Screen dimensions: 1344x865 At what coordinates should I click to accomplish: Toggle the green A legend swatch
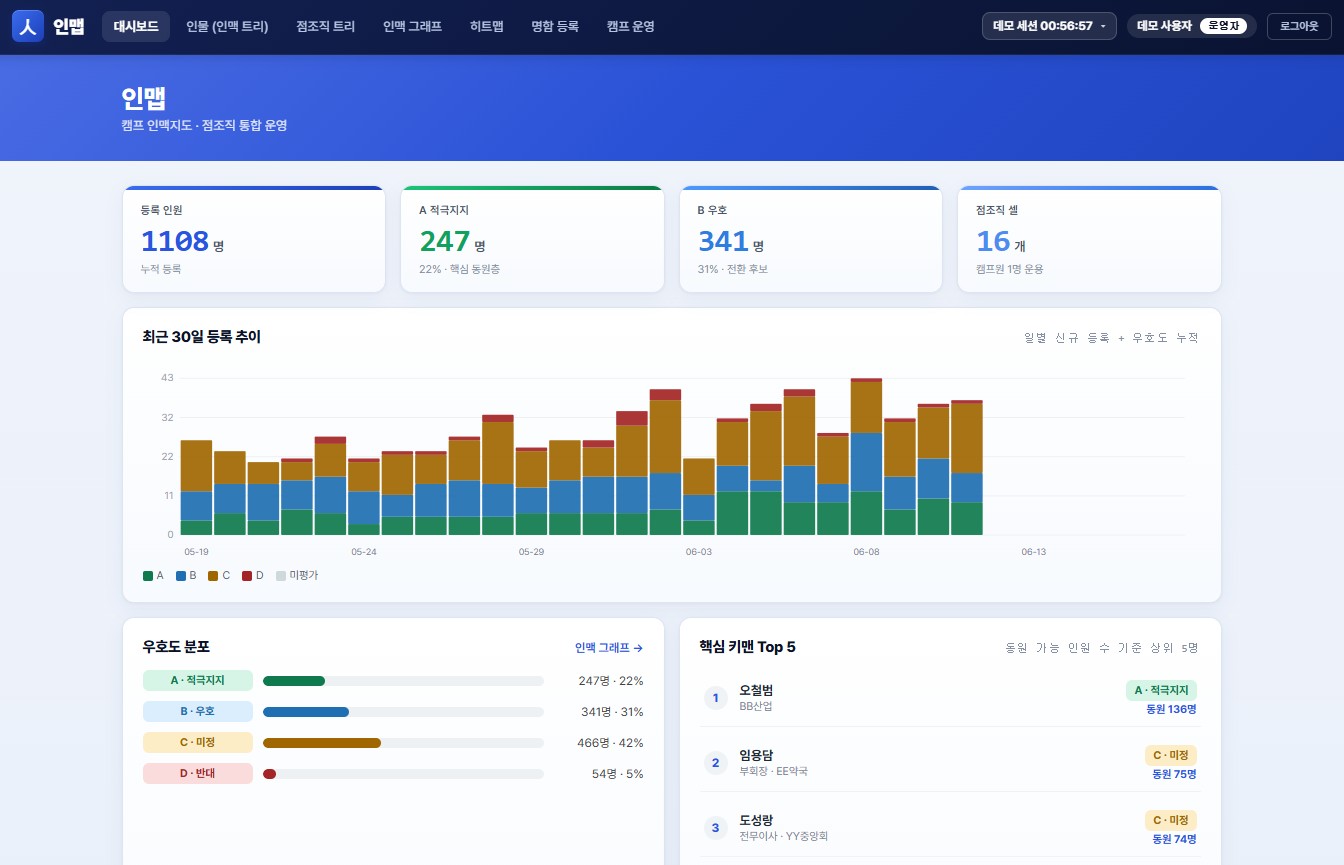(x=148, y=576)
